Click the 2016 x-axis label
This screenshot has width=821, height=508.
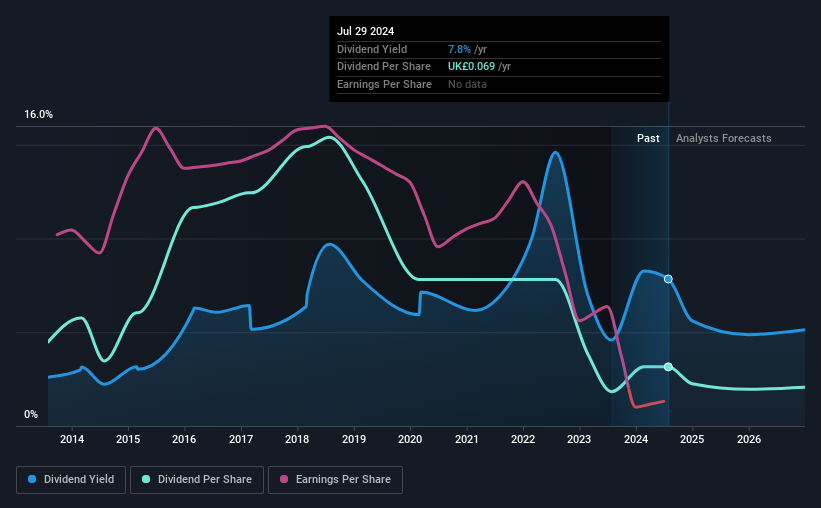coord(184,439)
